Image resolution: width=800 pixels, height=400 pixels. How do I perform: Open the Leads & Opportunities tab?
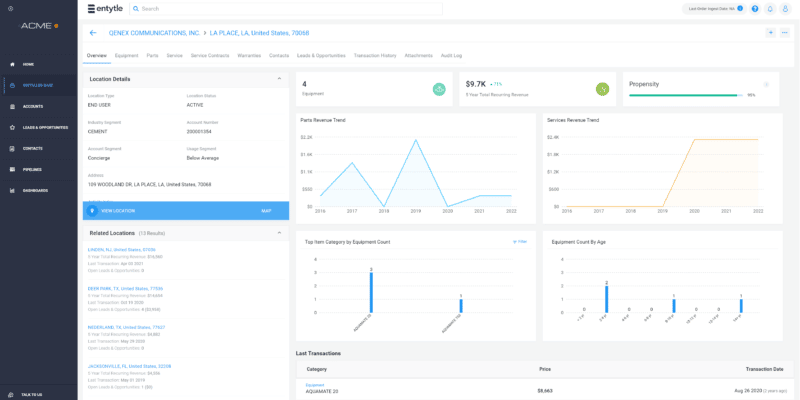[x=321, y=56]
